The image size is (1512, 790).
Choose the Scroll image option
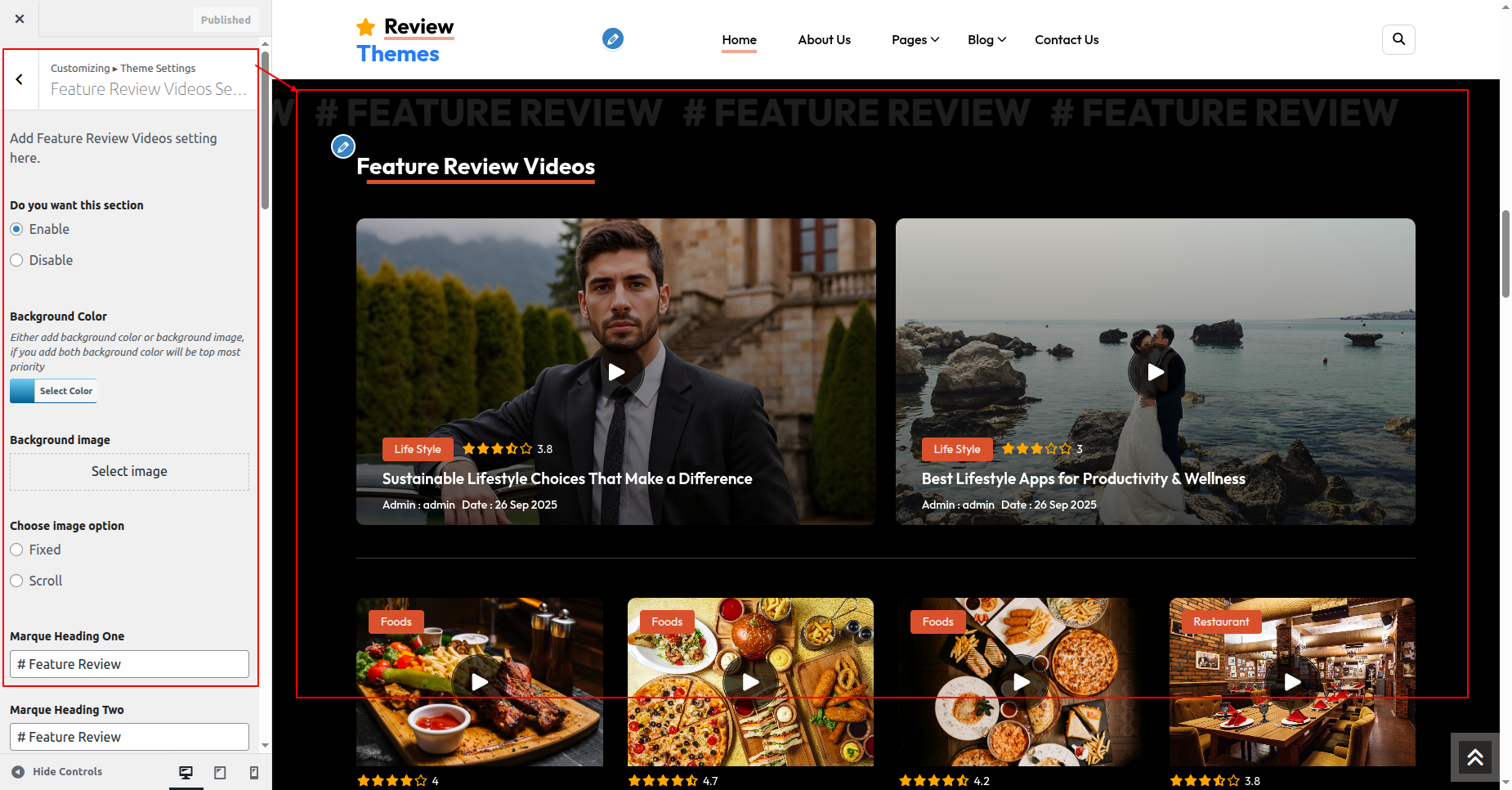coord(16,581)
